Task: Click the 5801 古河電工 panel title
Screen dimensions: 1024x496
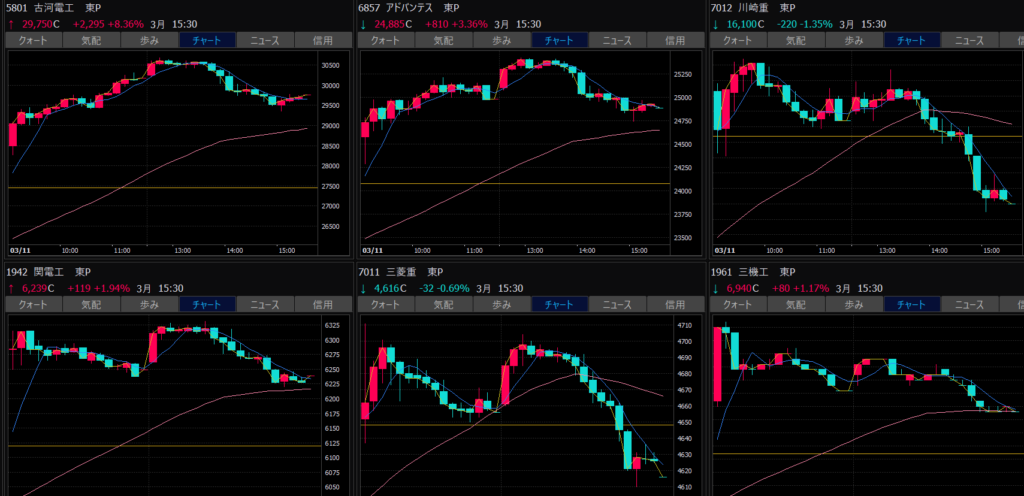Action: pos(48,8)
